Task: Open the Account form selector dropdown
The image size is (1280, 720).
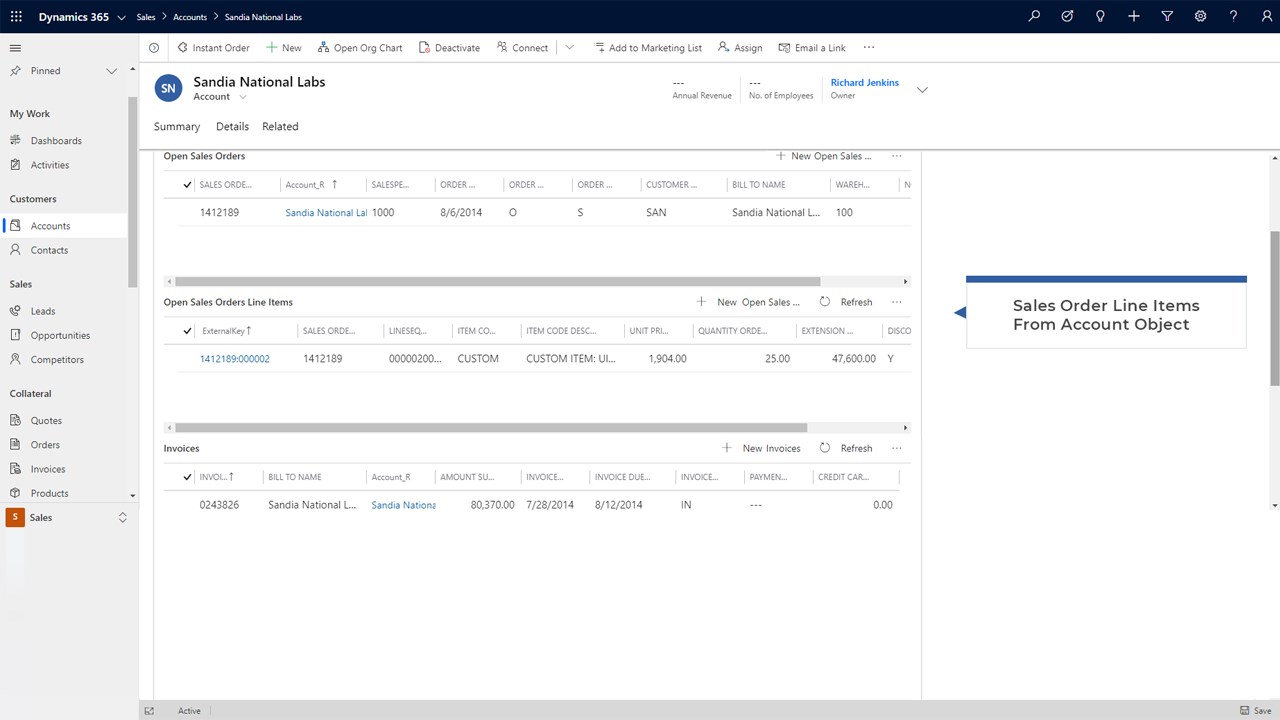Action: [x=242, y=97]
